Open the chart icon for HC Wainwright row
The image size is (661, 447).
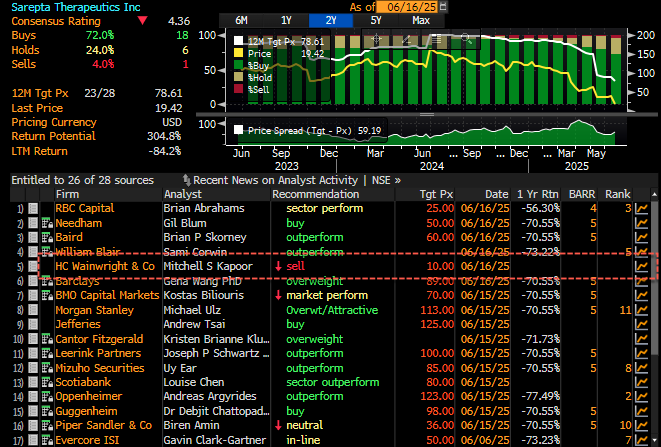[x=642, y=266]
